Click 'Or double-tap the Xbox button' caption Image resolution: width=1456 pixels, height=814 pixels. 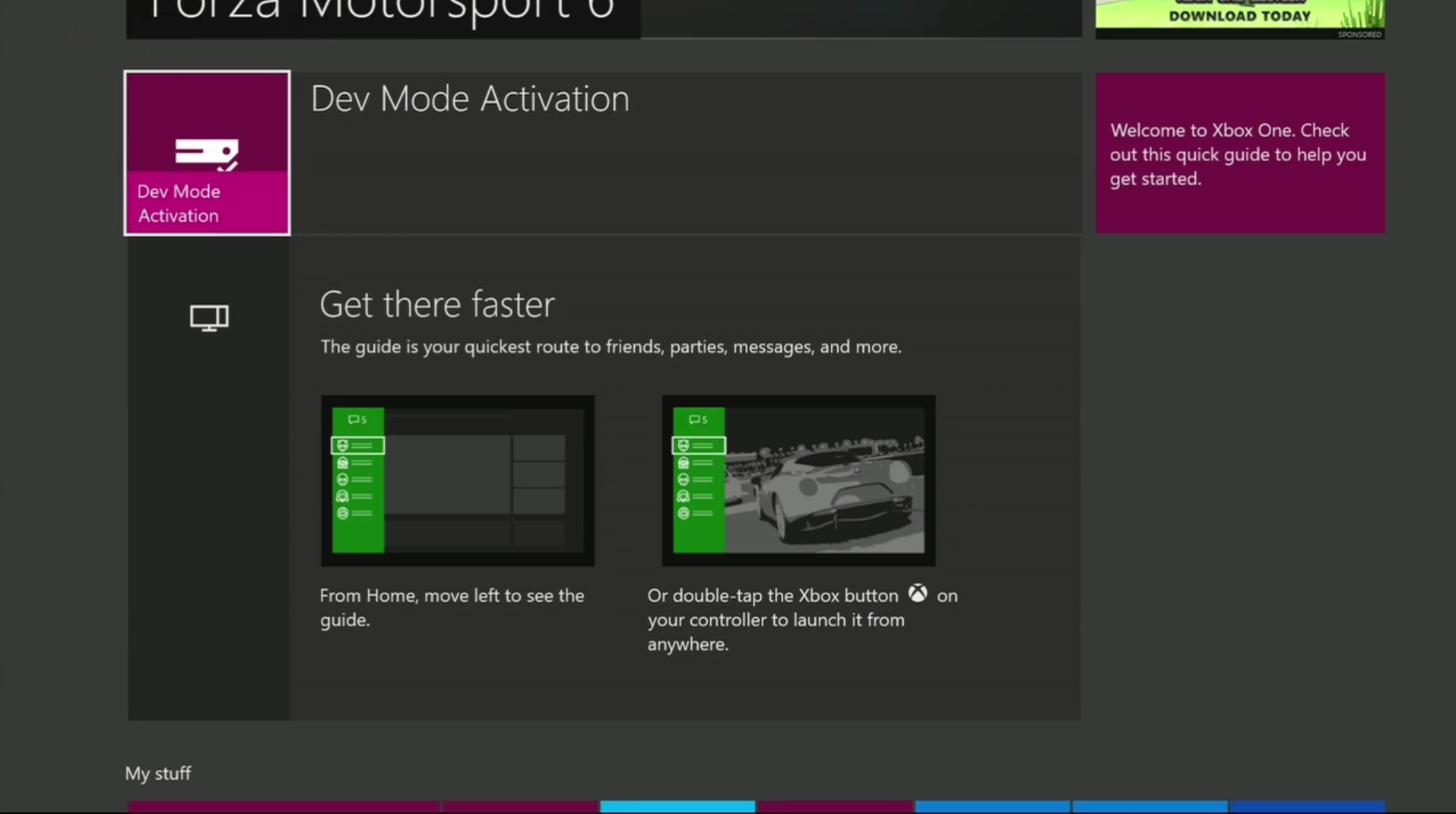[802, 619]
